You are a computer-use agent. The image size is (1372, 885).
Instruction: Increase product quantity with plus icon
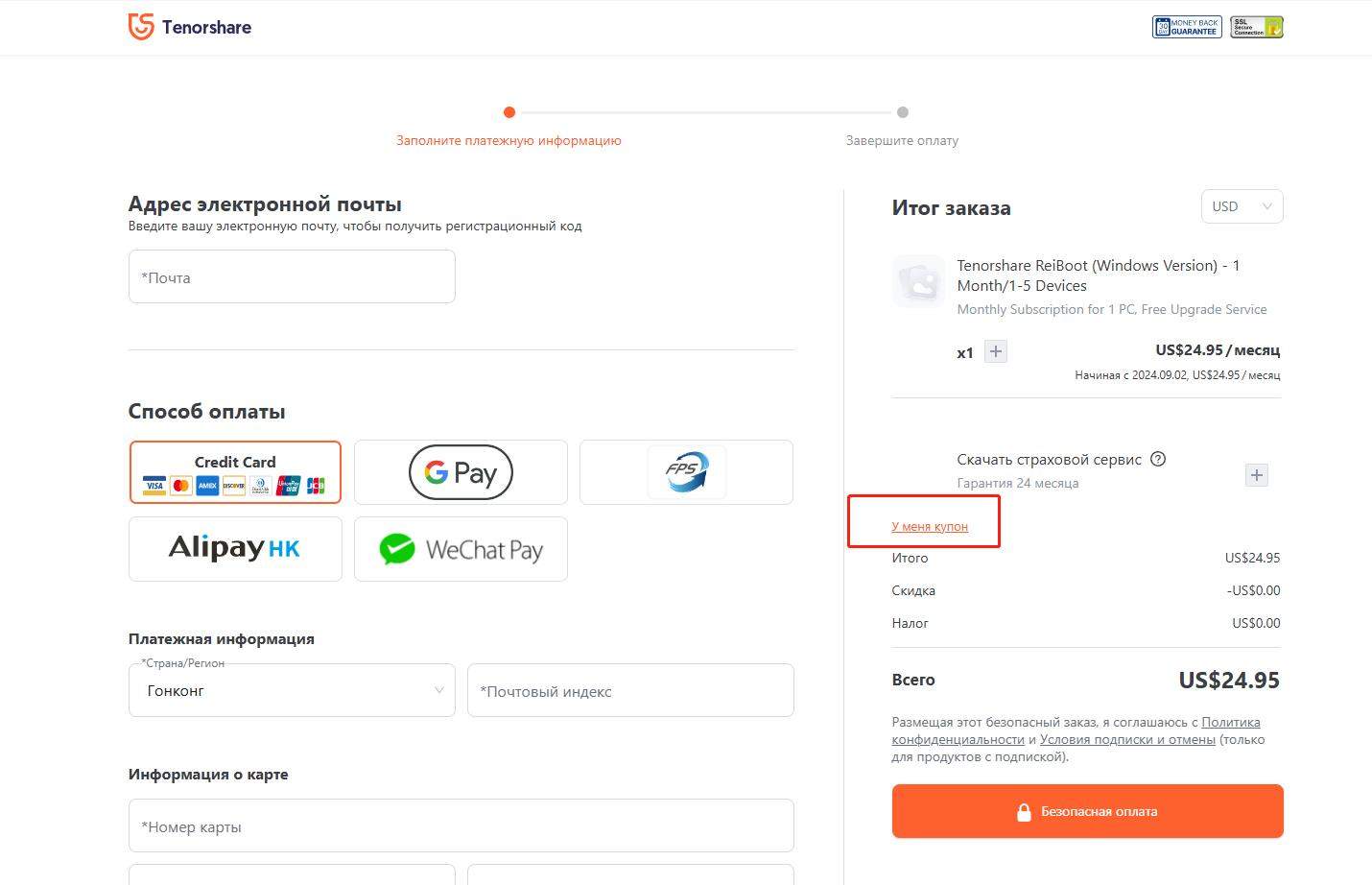[x=996, y=351]
